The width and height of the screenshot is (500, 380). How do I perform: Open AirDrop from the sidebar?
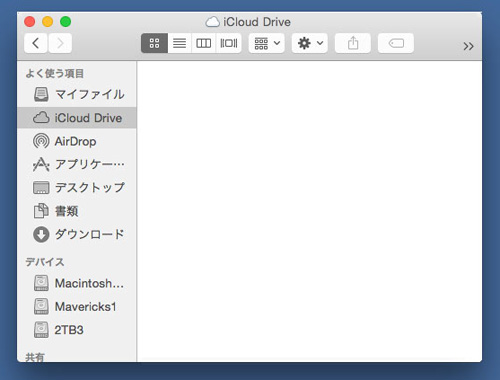pyautogui.click(x=77, y=141)
